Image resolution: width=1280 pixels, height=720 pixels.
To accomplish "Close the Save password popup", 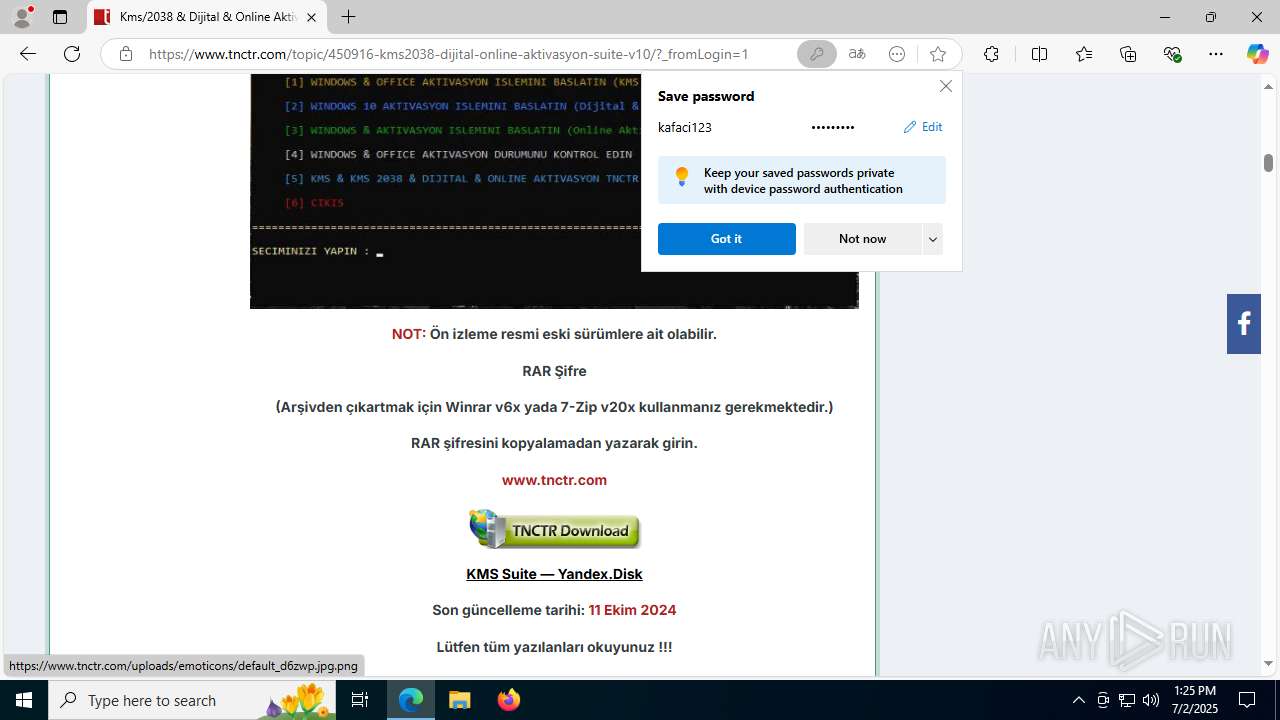I will point(946,86).
